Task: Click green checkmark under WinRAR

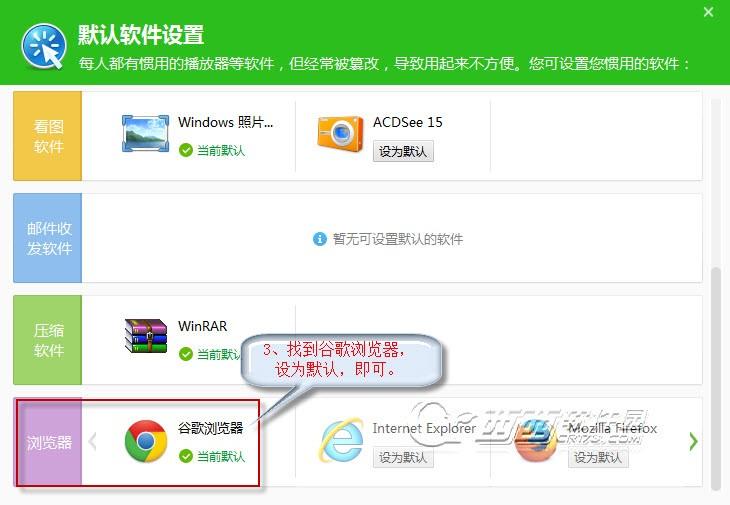Action: [x=186, y=354]
